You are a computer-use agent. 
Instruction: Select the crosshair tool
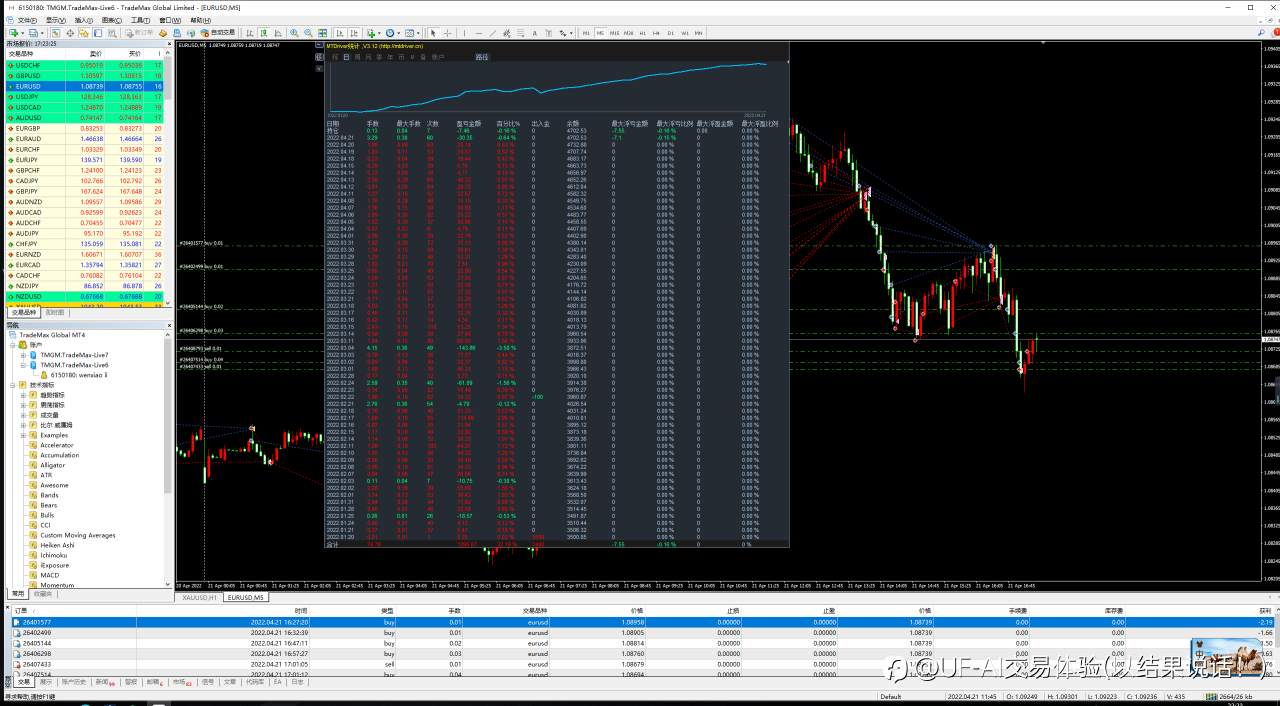tap(447, 33)
